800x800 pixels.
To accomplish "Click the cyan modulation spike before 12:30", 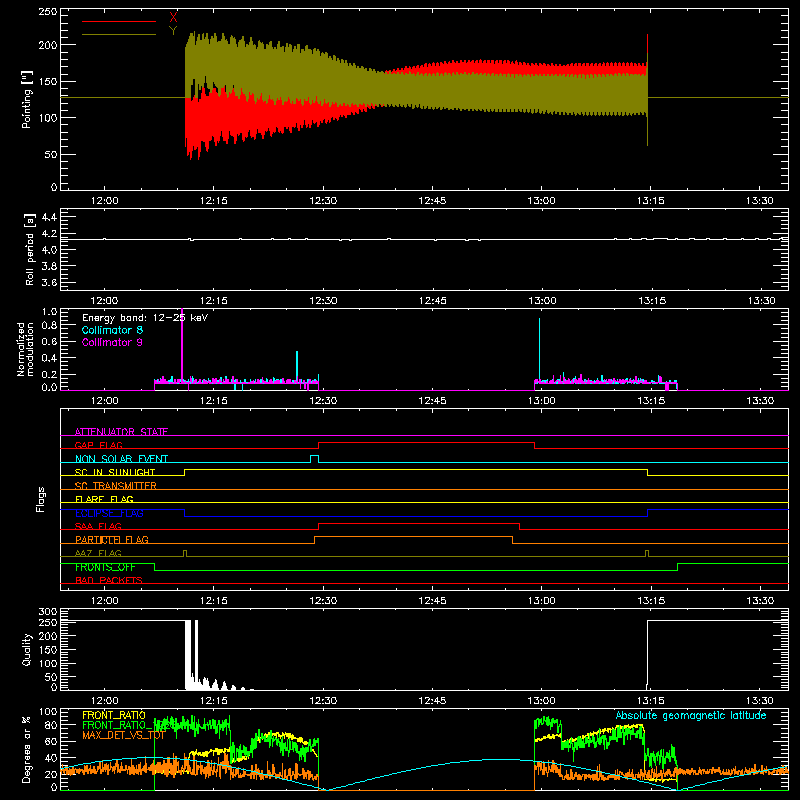I will tap(297, 365).
